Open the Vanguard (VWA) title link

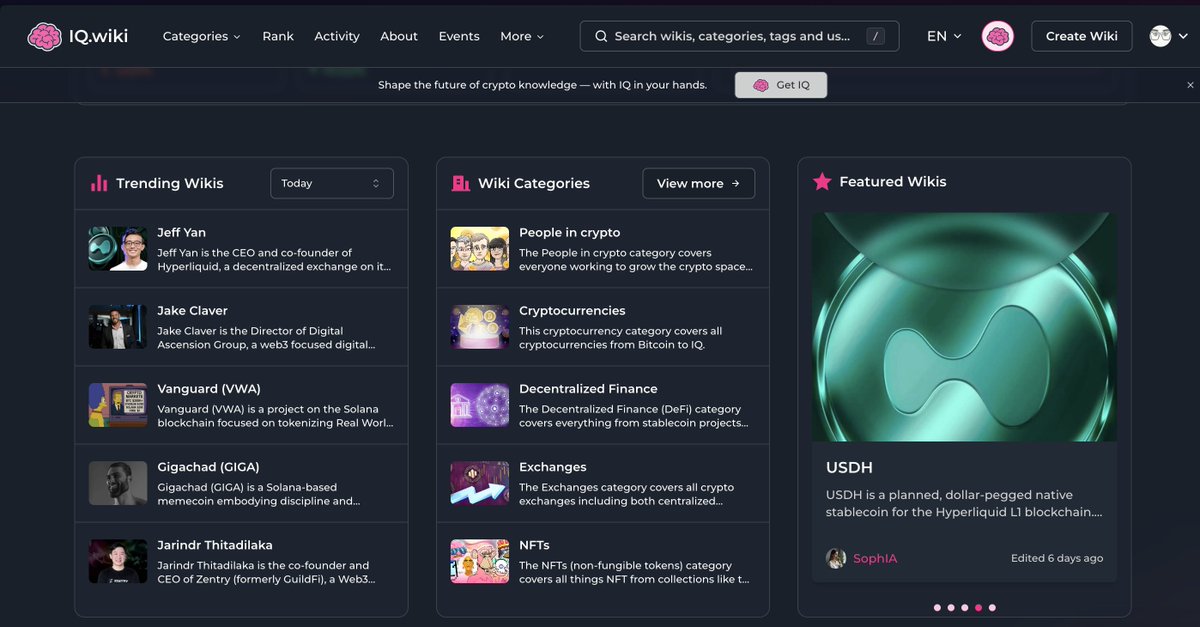[209, 388]
